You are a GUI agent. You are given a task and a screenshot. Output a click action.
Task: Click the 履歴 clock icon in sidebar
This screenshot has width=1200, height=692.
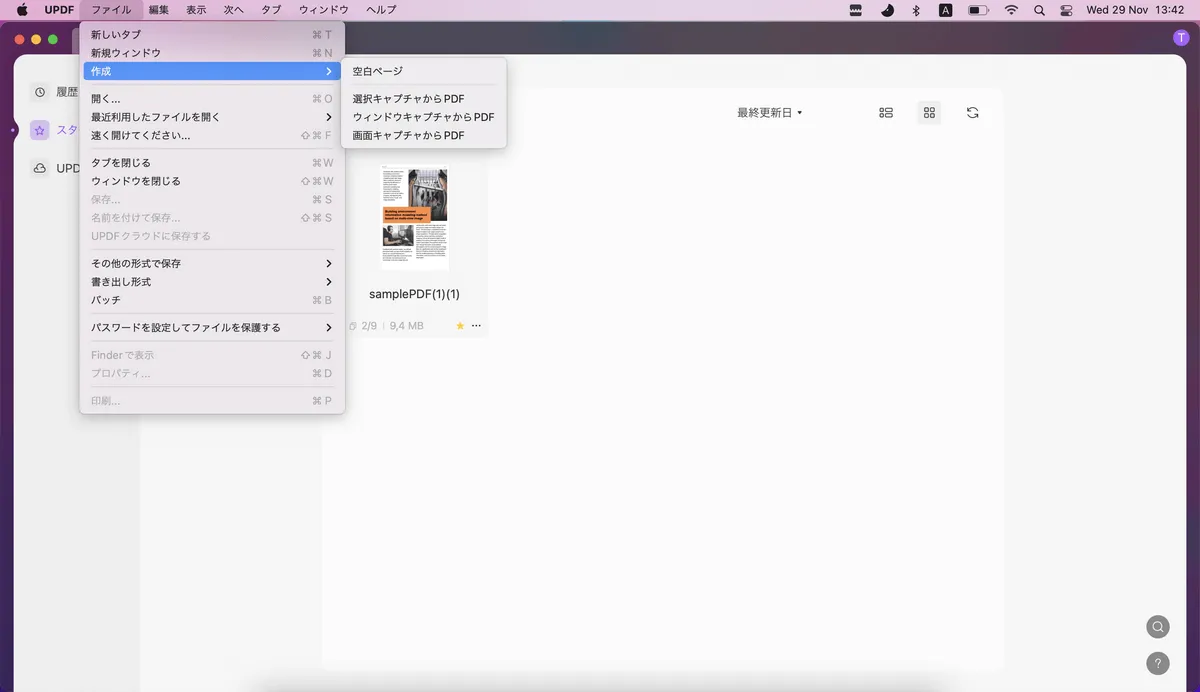pos(40,92)
